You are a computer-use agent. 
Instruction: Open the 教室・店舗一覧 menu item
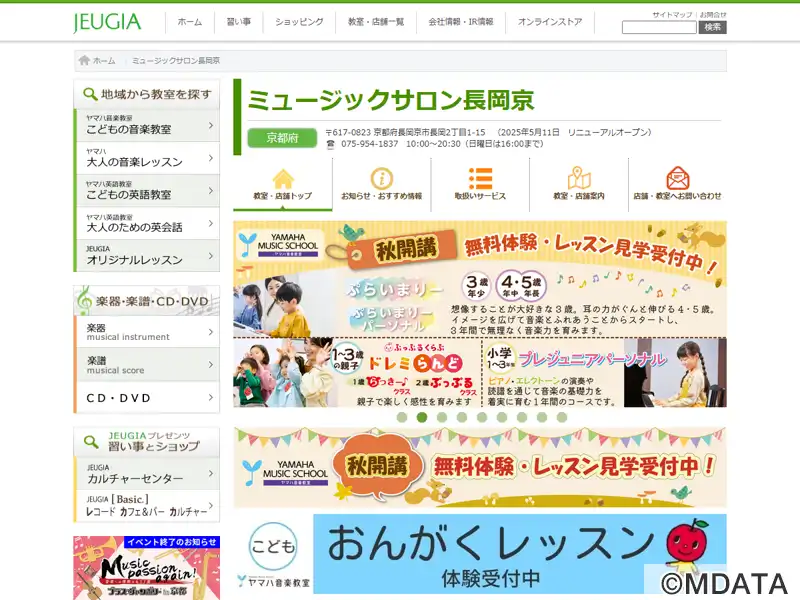point(376,22)
